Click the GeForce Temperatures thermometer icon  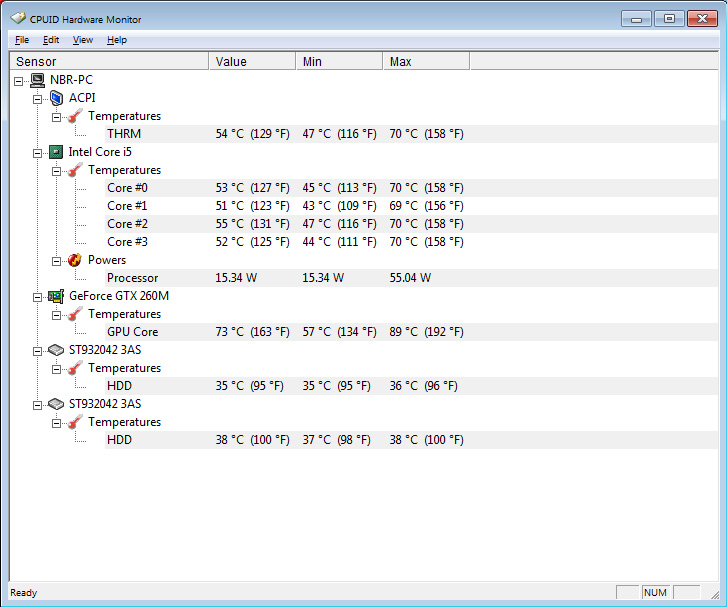tap(75, 314)
